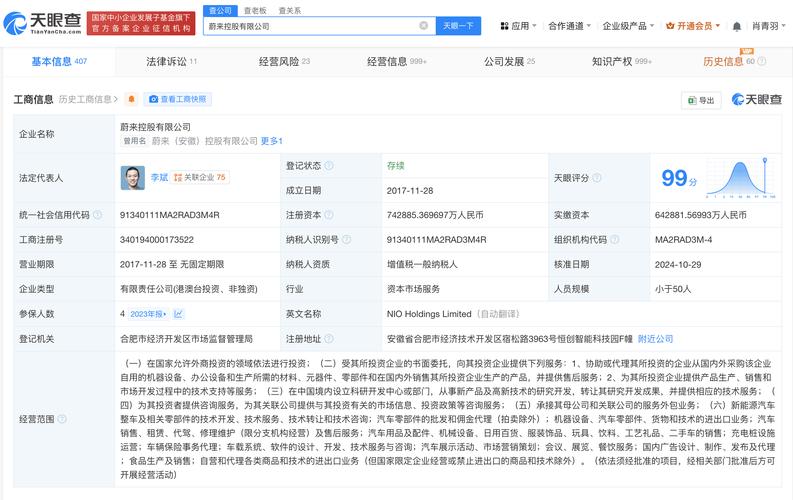Click 李斌's avatar photo

(133, 177)
